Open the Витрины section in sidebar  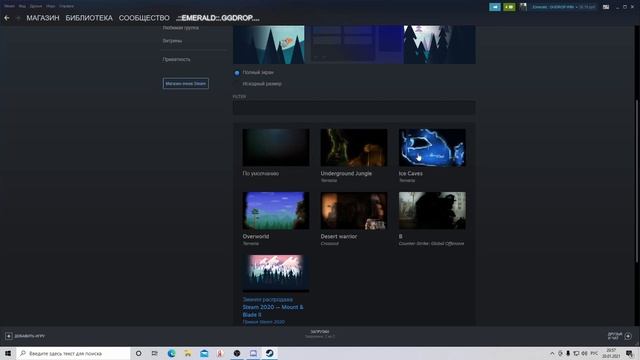coord(172,41)
